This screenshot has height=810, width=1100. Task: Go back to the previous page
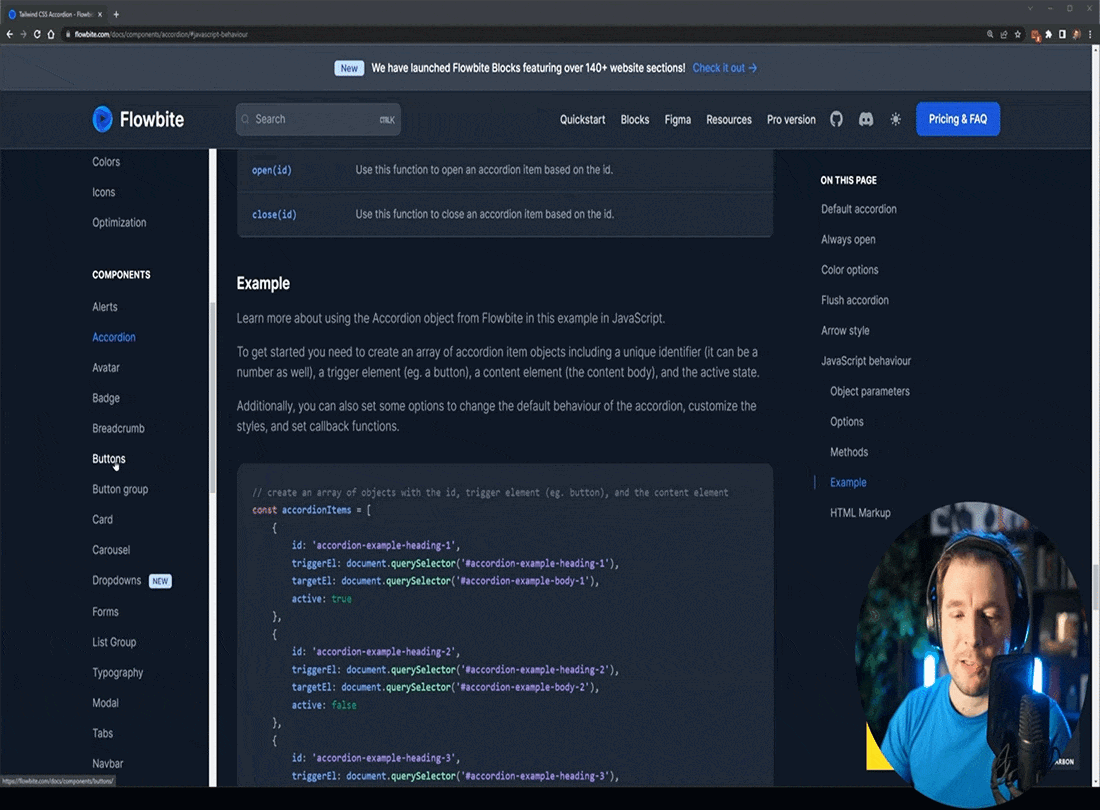[10, 34]
